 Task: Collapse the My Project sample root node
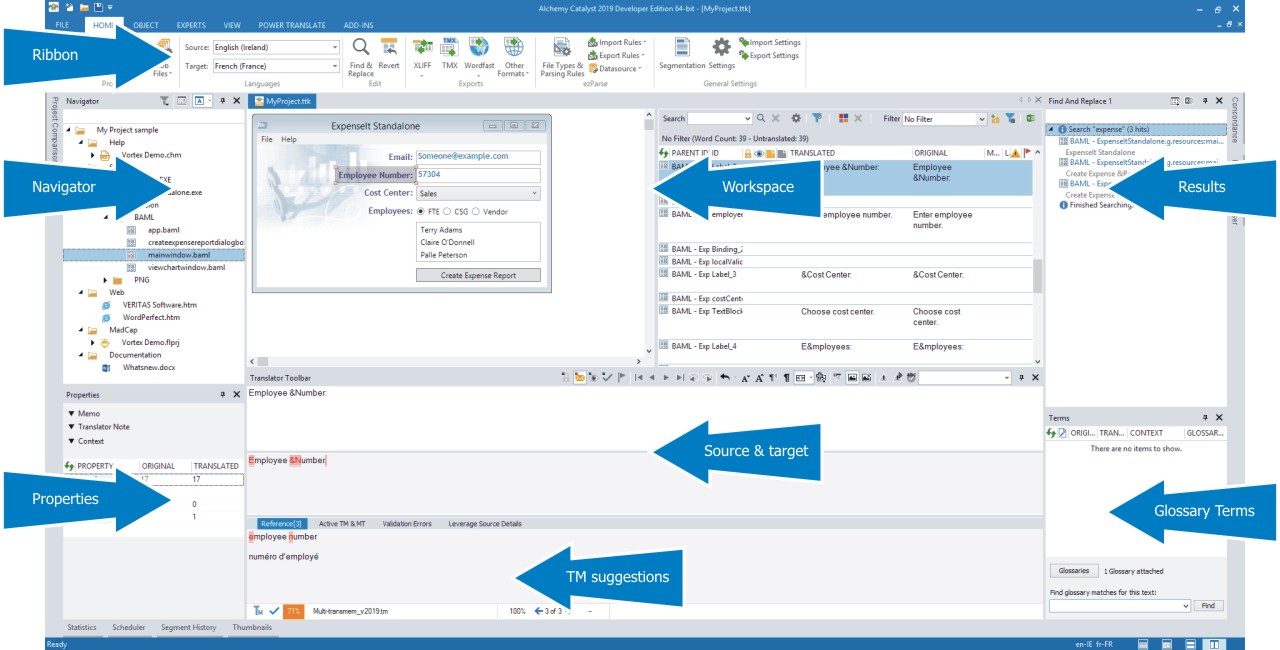(x=69, y=130)
